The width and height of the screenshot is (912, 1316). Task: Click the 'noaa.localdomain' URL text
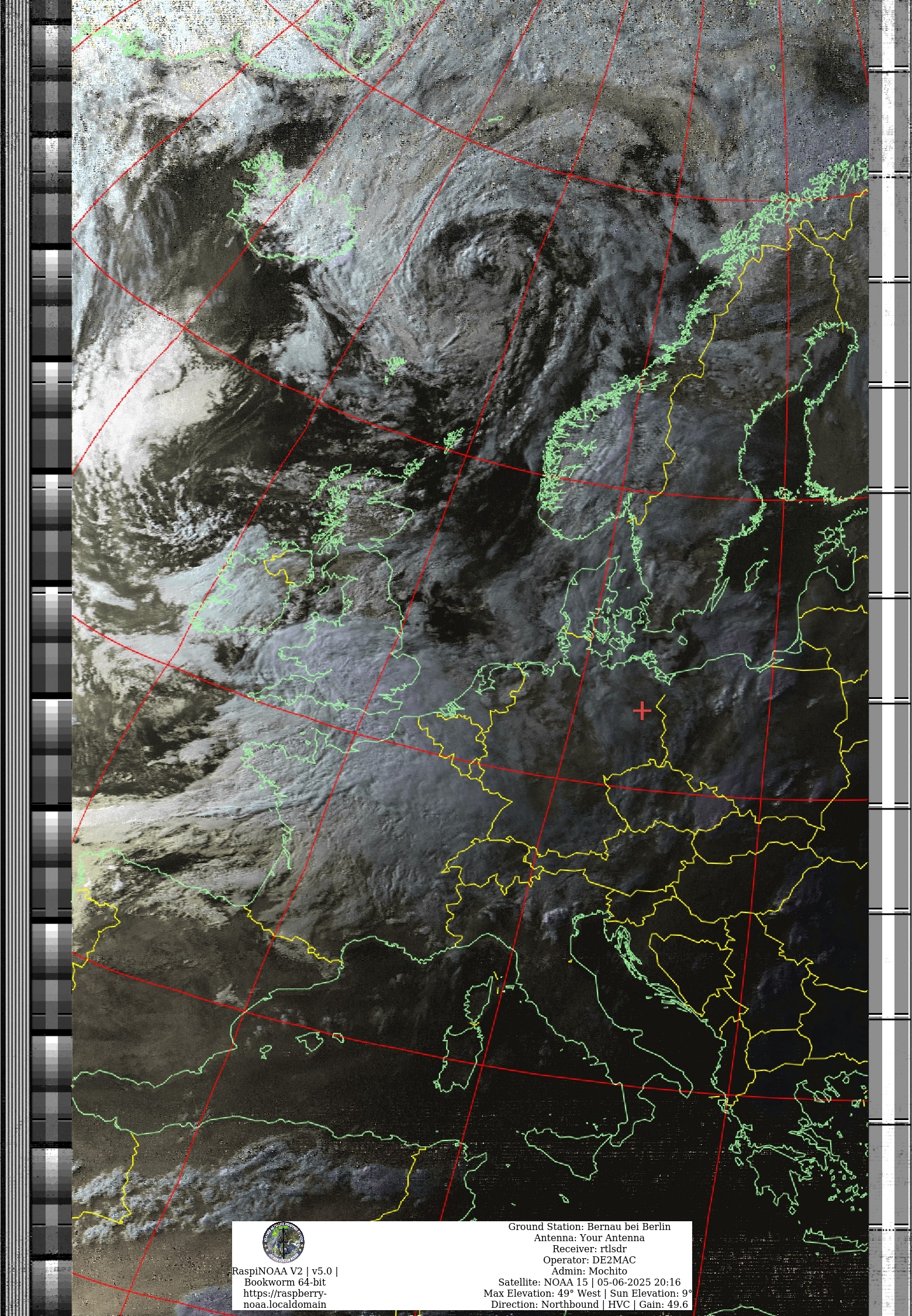click(x=285, y=1304)
